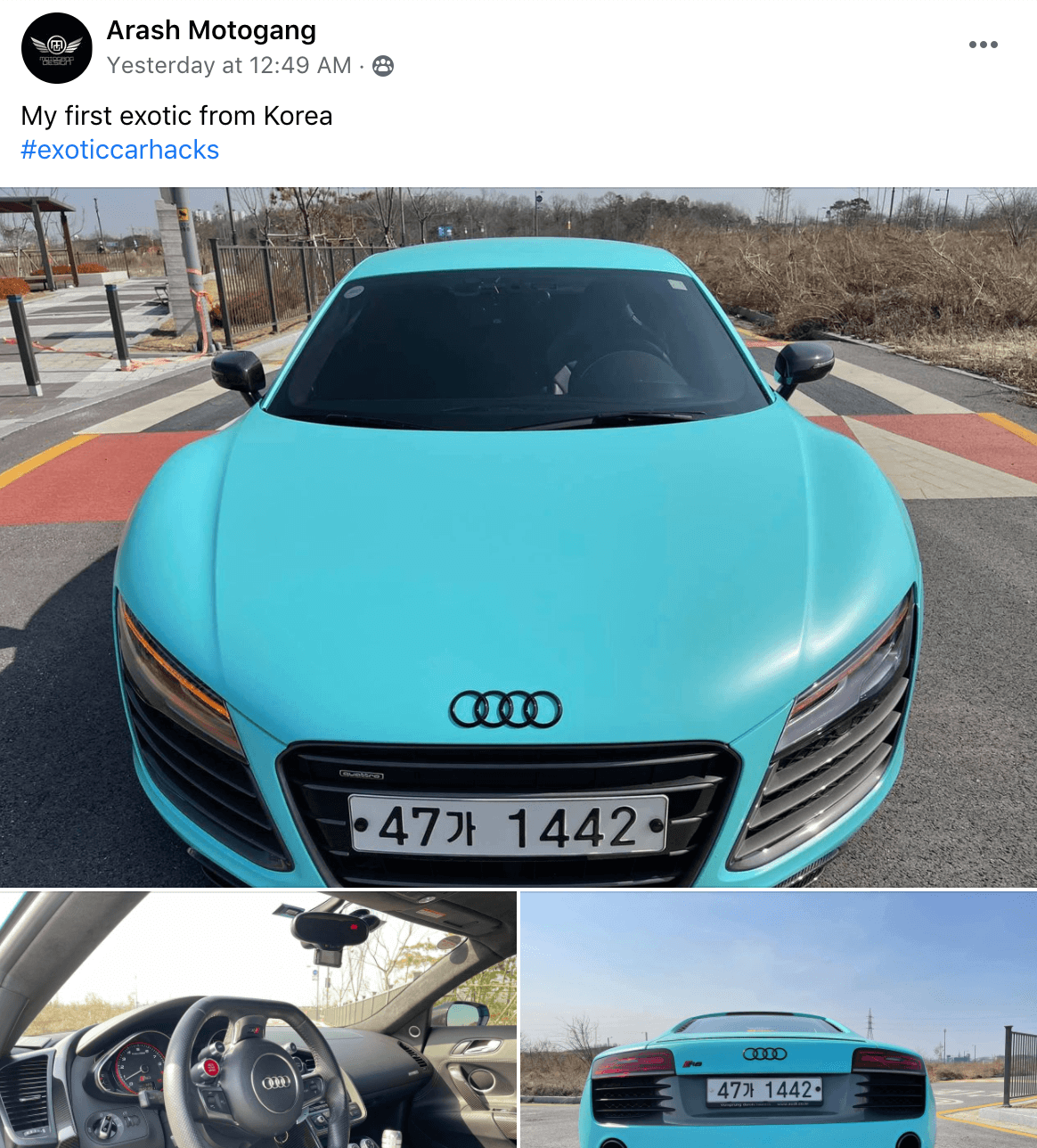Open the three-dot post options menu

pos(983,45)
